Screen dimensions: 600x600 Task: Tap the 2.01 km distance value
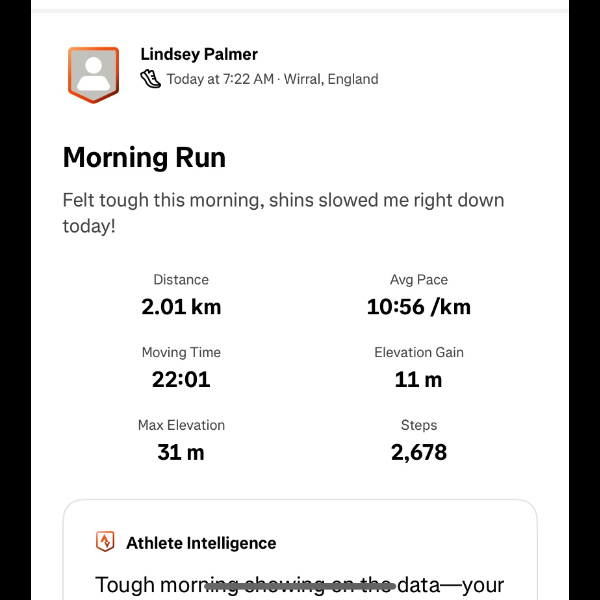tap(181, 307)
